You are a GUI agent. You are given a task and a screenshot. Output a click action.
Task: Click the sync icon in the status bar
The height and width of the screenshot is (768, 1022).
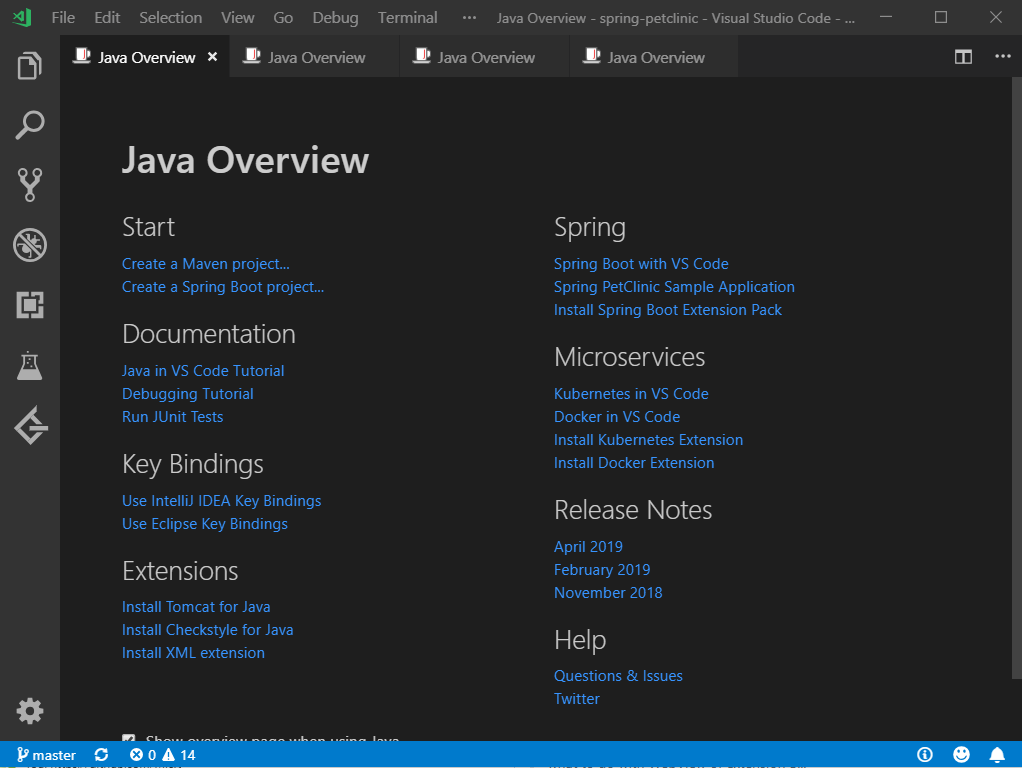[99, 754]
